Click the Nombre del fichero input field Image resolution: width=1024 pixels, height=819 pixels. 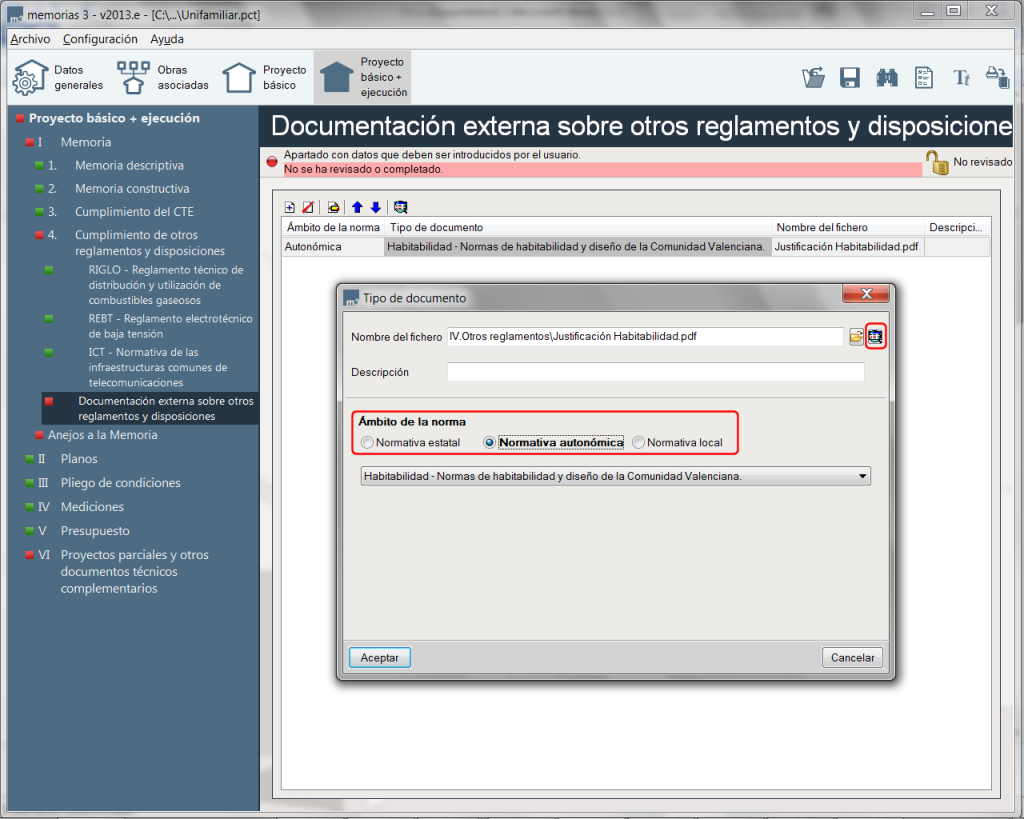pos(645,337)
